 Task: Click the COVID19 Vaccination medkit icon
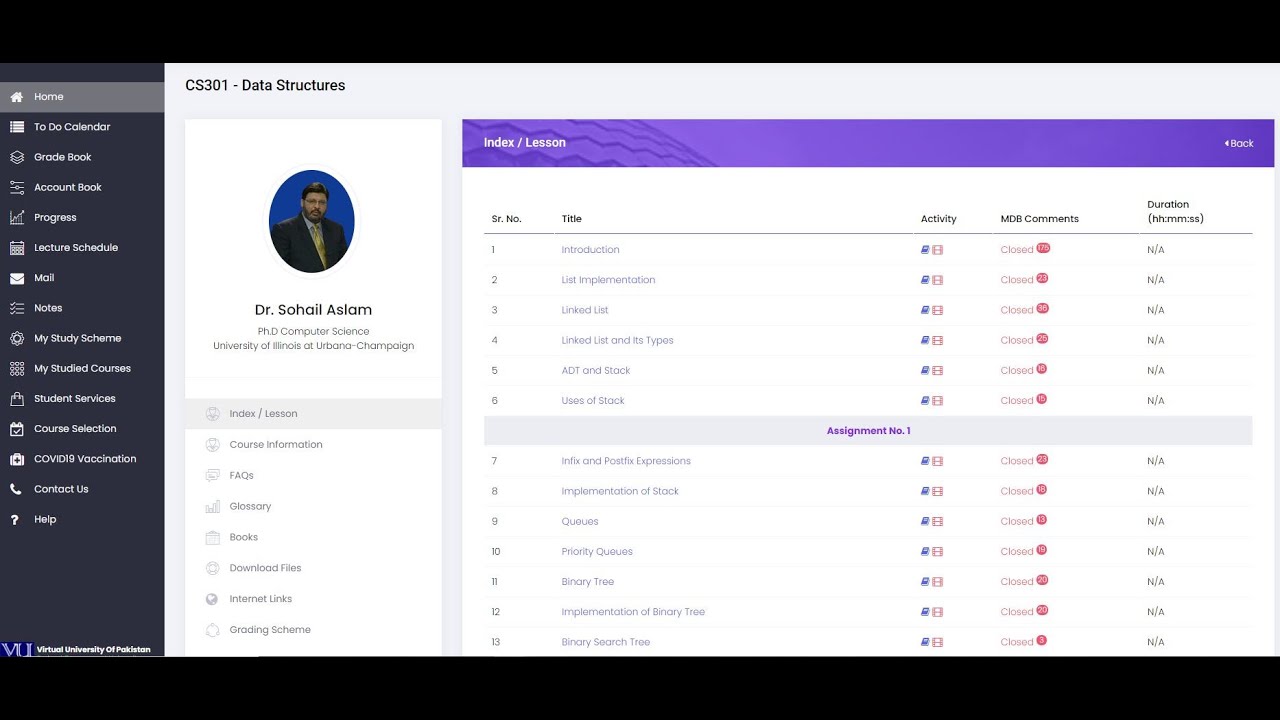pos(16,459)
